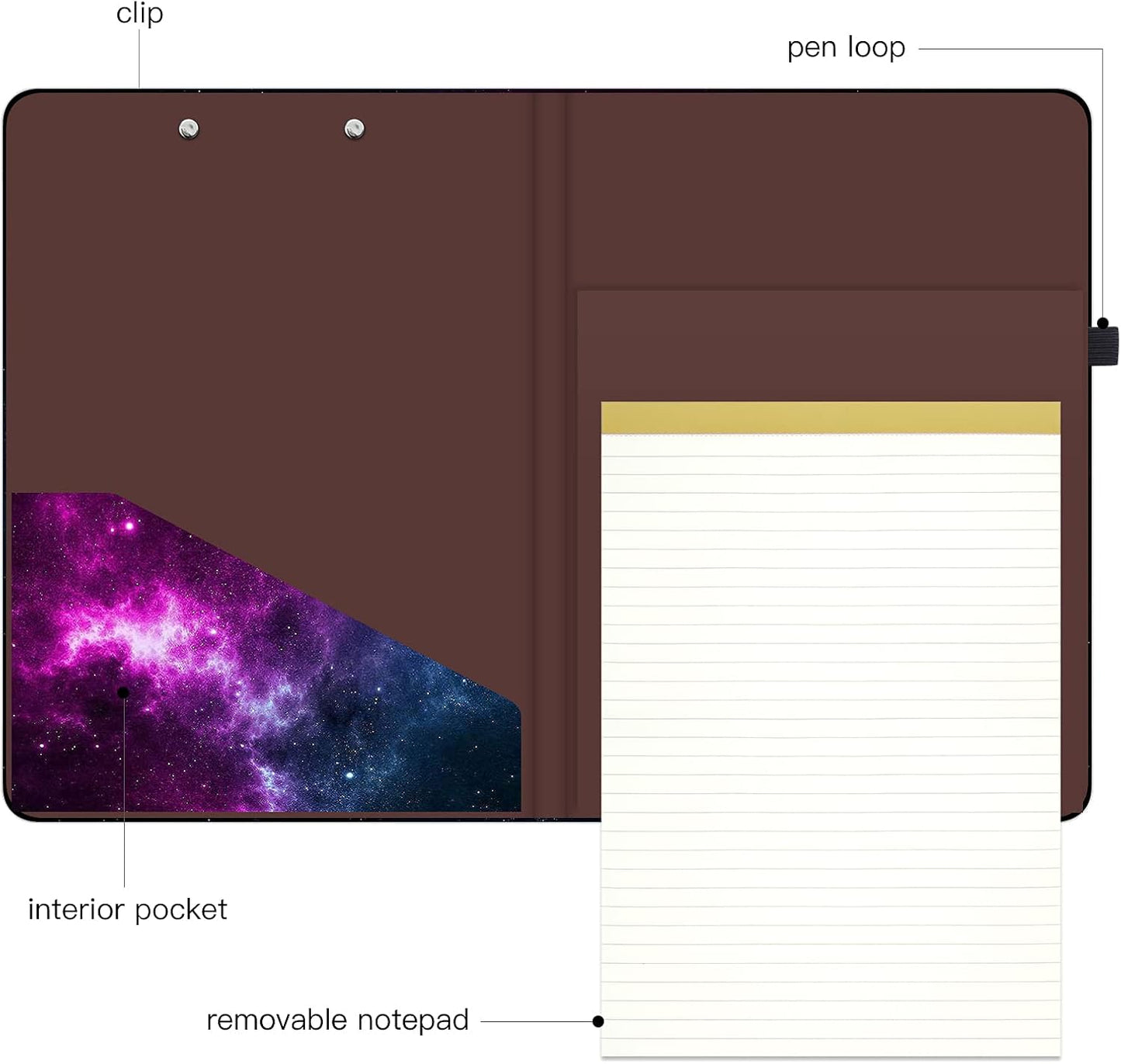Click the dot marking the removable notepad
The image size is (1121, 1064).
click(597, 1021)
